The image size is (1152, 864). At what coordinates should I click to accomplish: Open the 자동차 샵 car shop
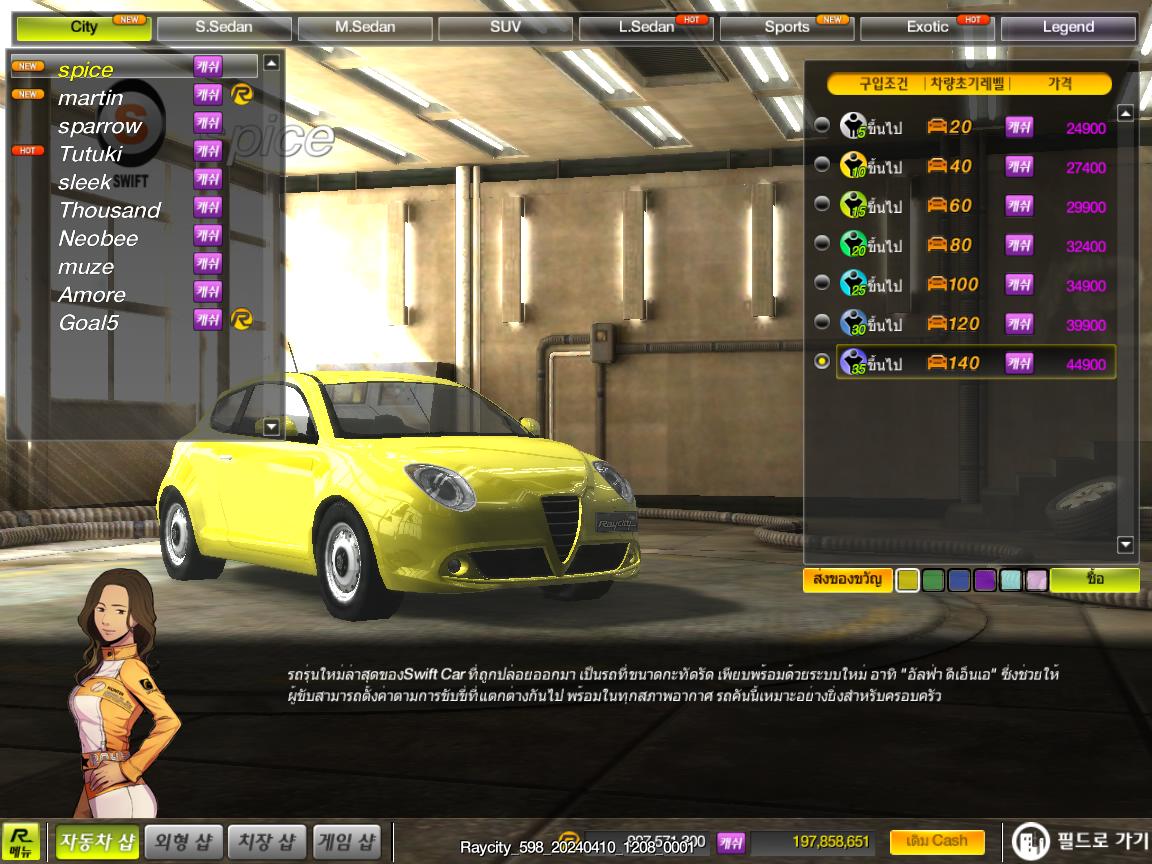click(98, 842)
